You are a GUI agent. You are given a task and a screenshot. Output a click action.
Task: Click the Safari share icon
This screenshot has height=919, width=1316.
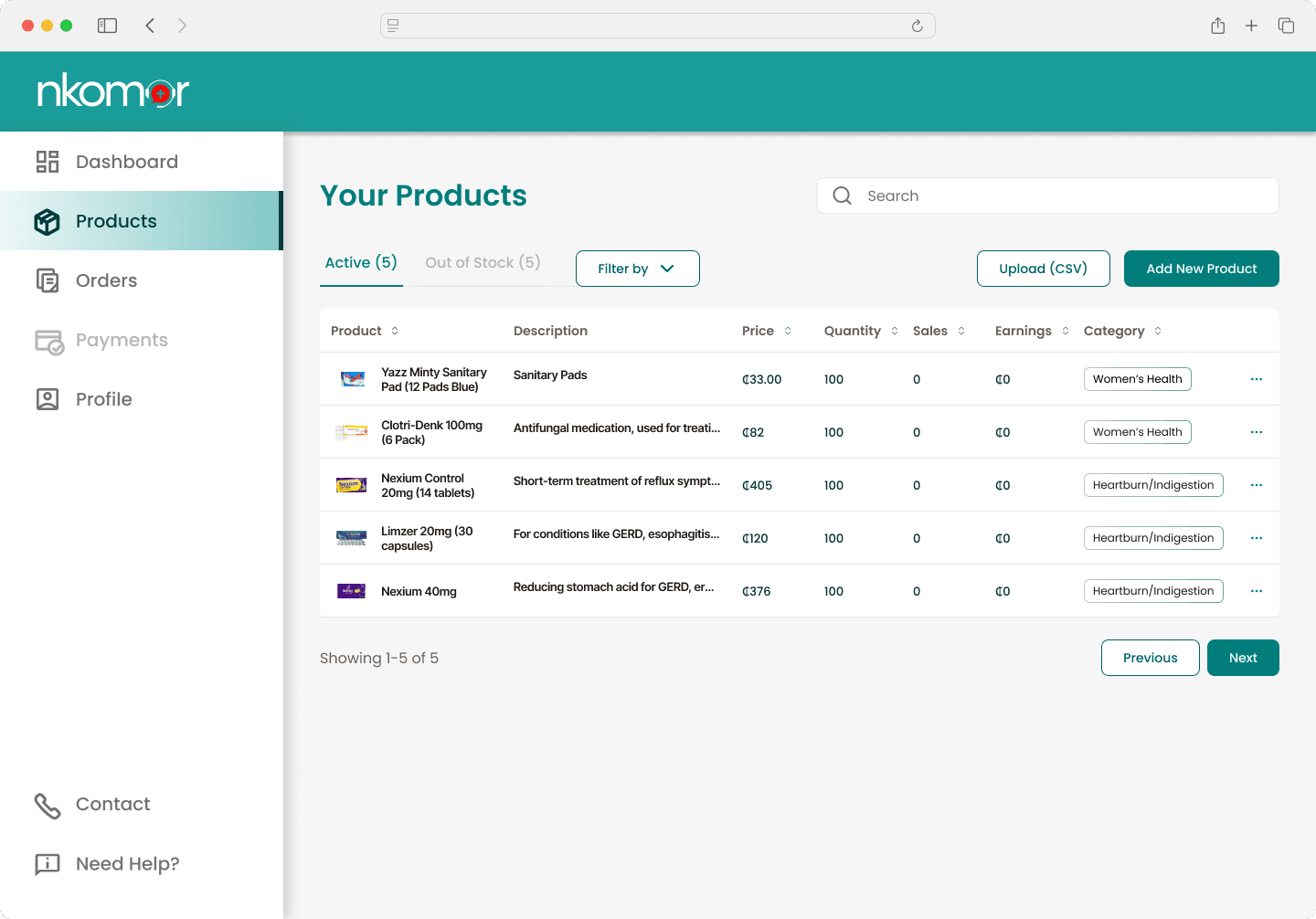pyautogui.click(x=1218, y=26)
